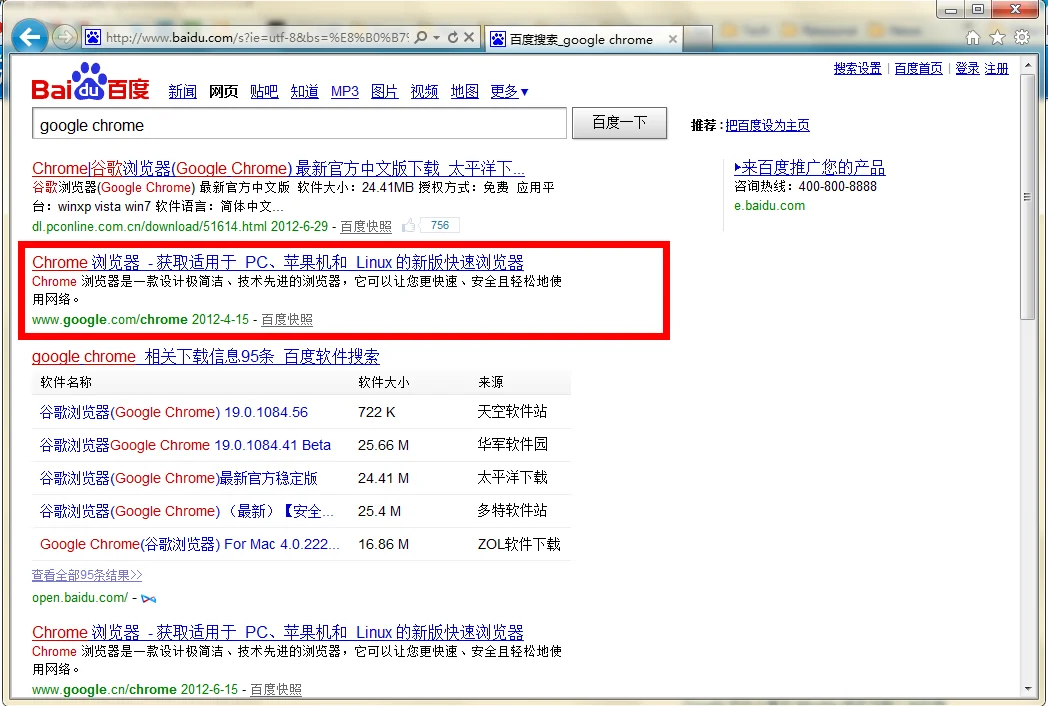The image size is (1048, 706).
Task: Click the page scrollbar up arrow
Action: [1029, 65]
